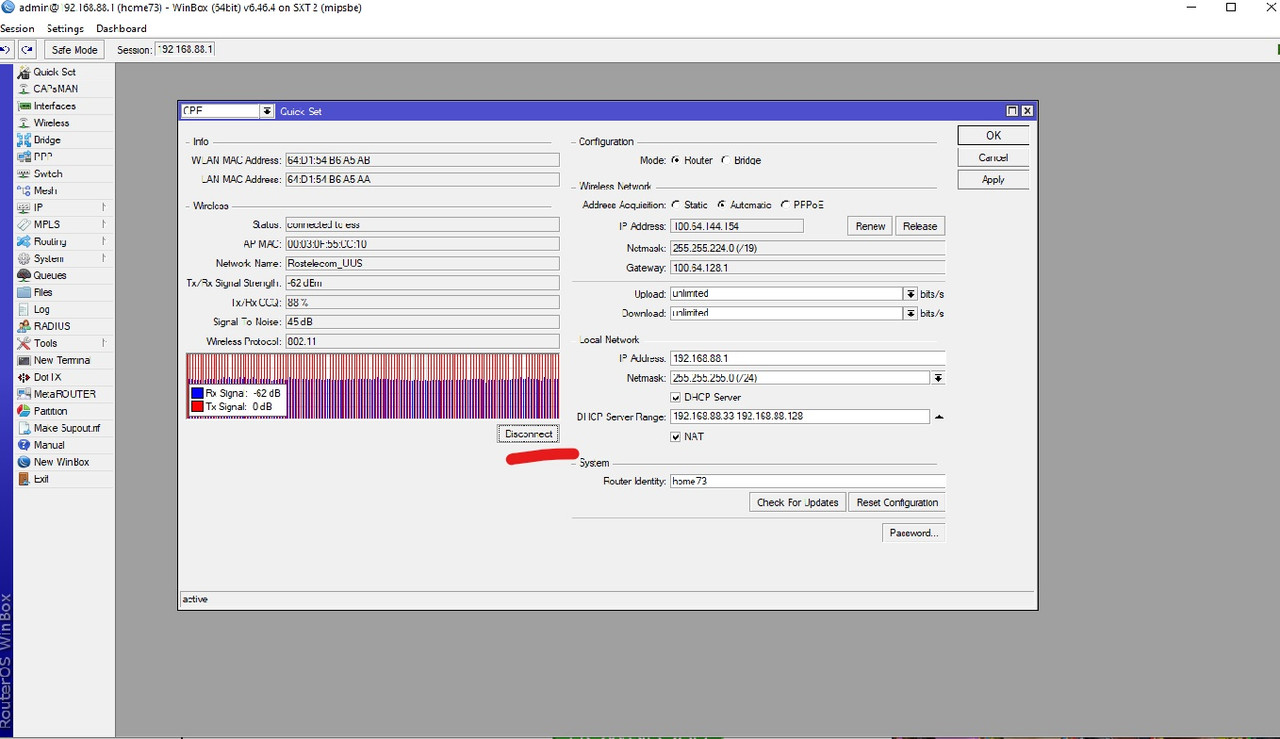Open the PPP sidebar entry
The height and width of the screenshot is (739, 1280).
click(42, 157)
